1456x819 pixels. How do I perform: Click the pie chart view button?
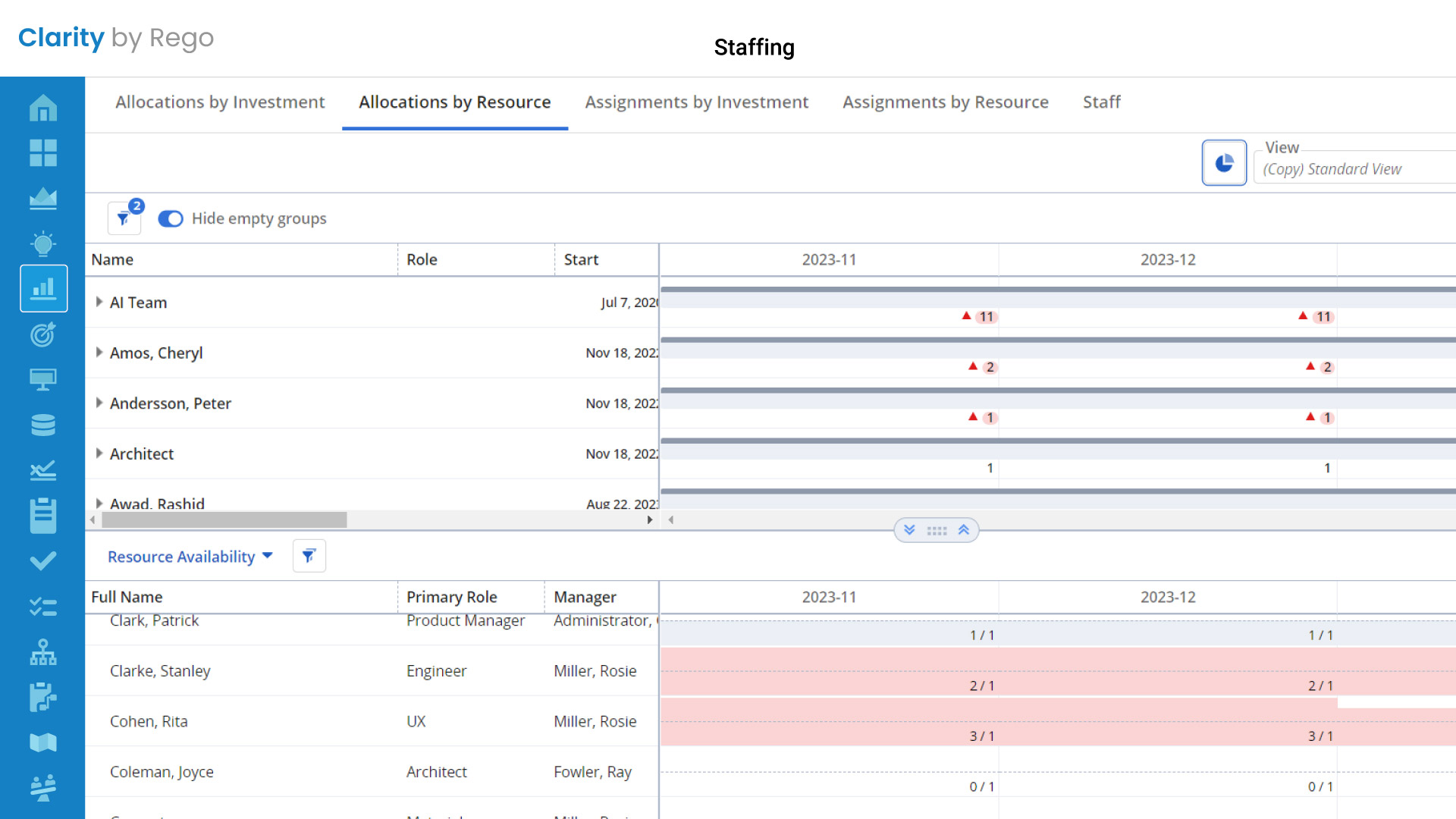pos(1224,163)
